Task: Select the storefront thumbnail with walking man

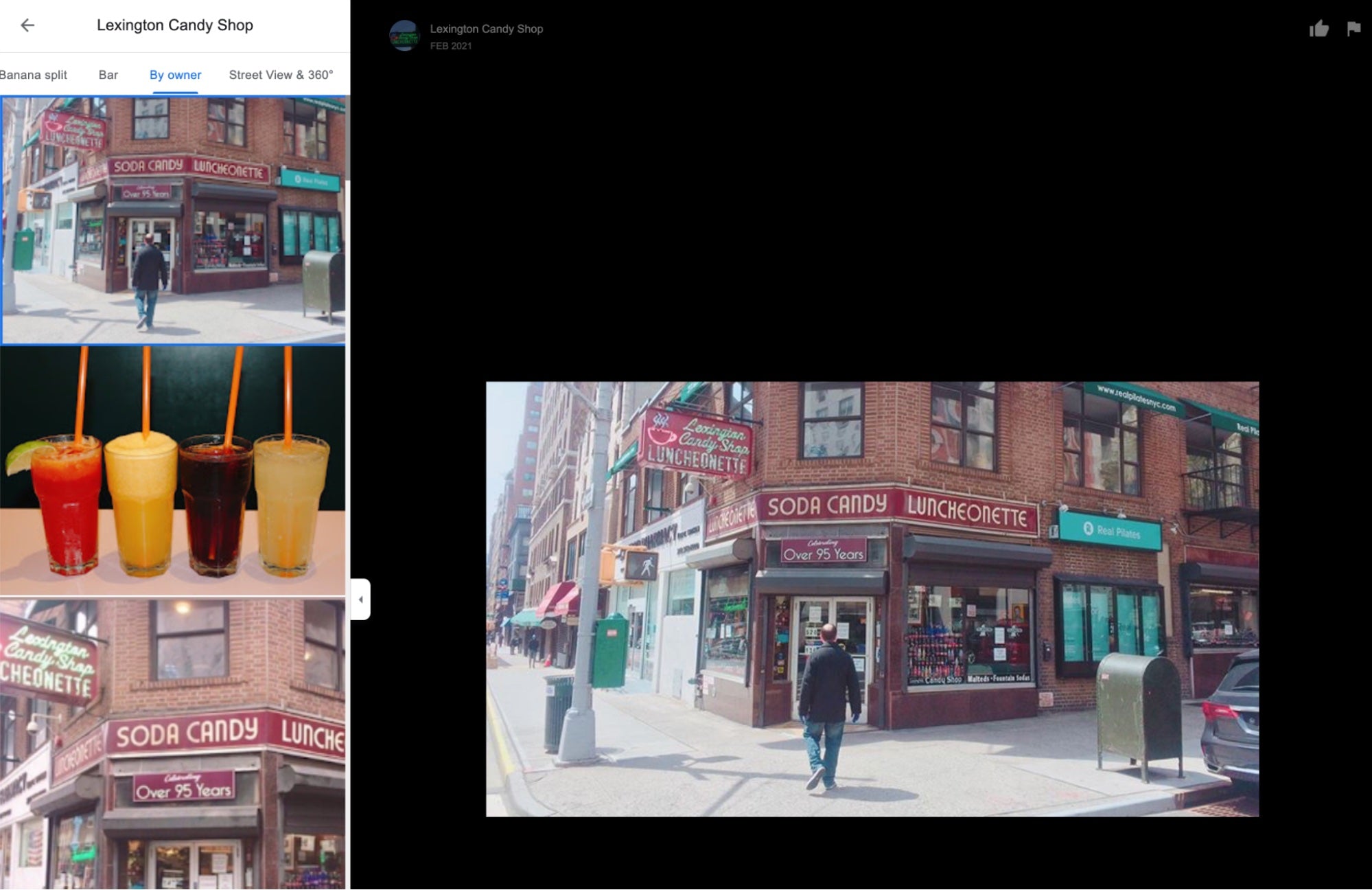Action: point(173,220)
